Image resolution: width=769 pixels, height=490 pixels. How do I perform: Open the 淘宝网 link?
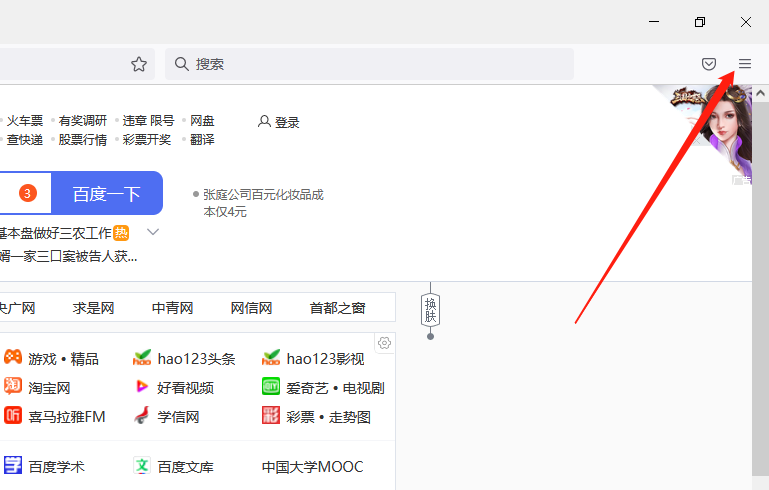pos(49,388)
